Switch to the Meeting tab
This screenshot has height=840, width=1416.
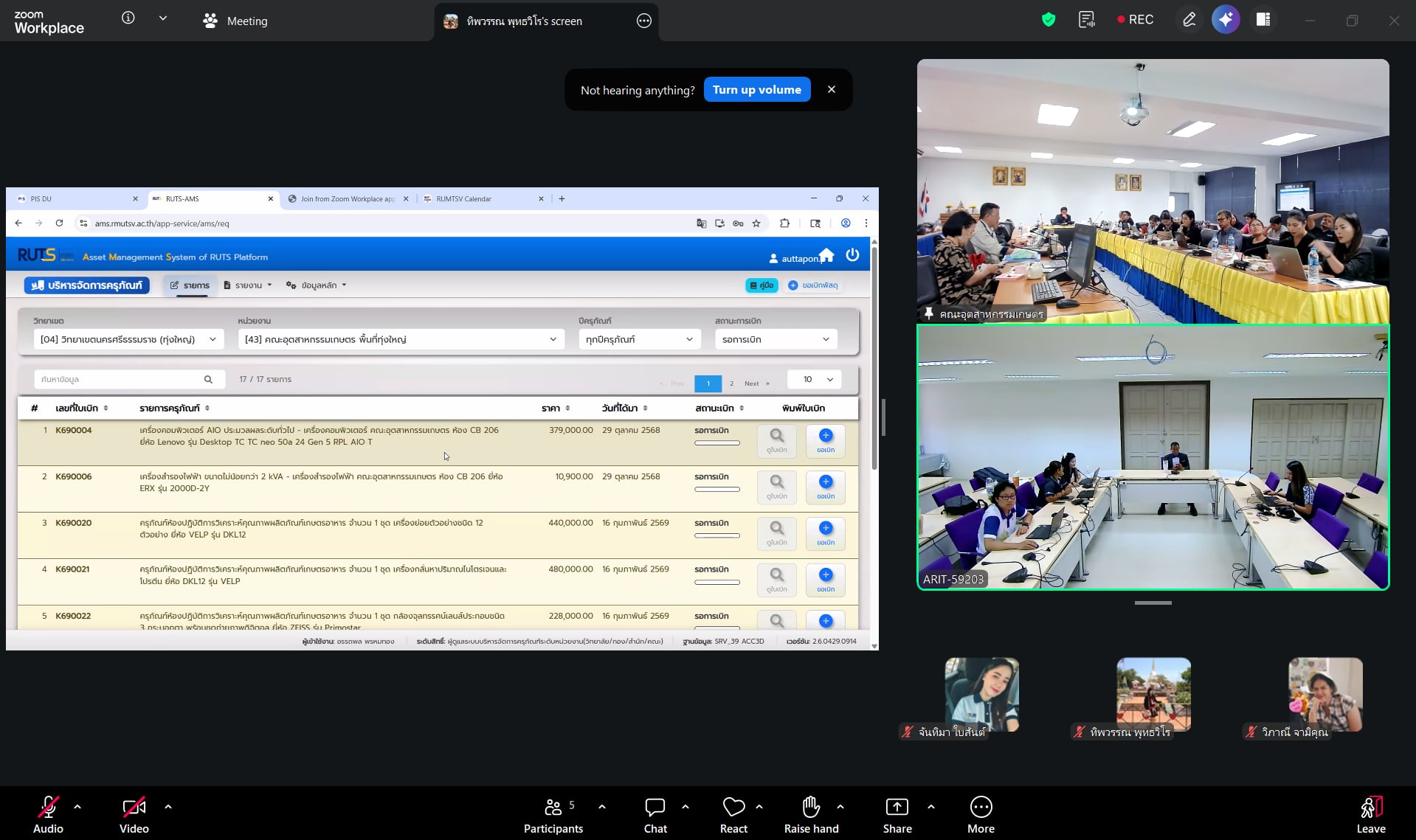tap(235, 21)
